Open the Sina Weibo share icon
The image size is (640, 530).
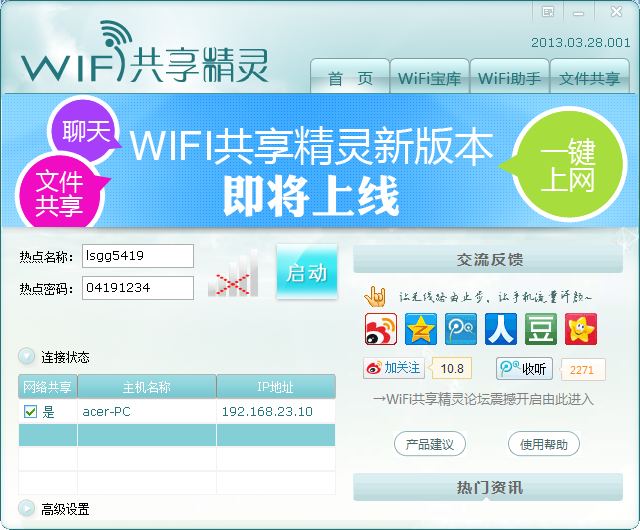point(381,329)
